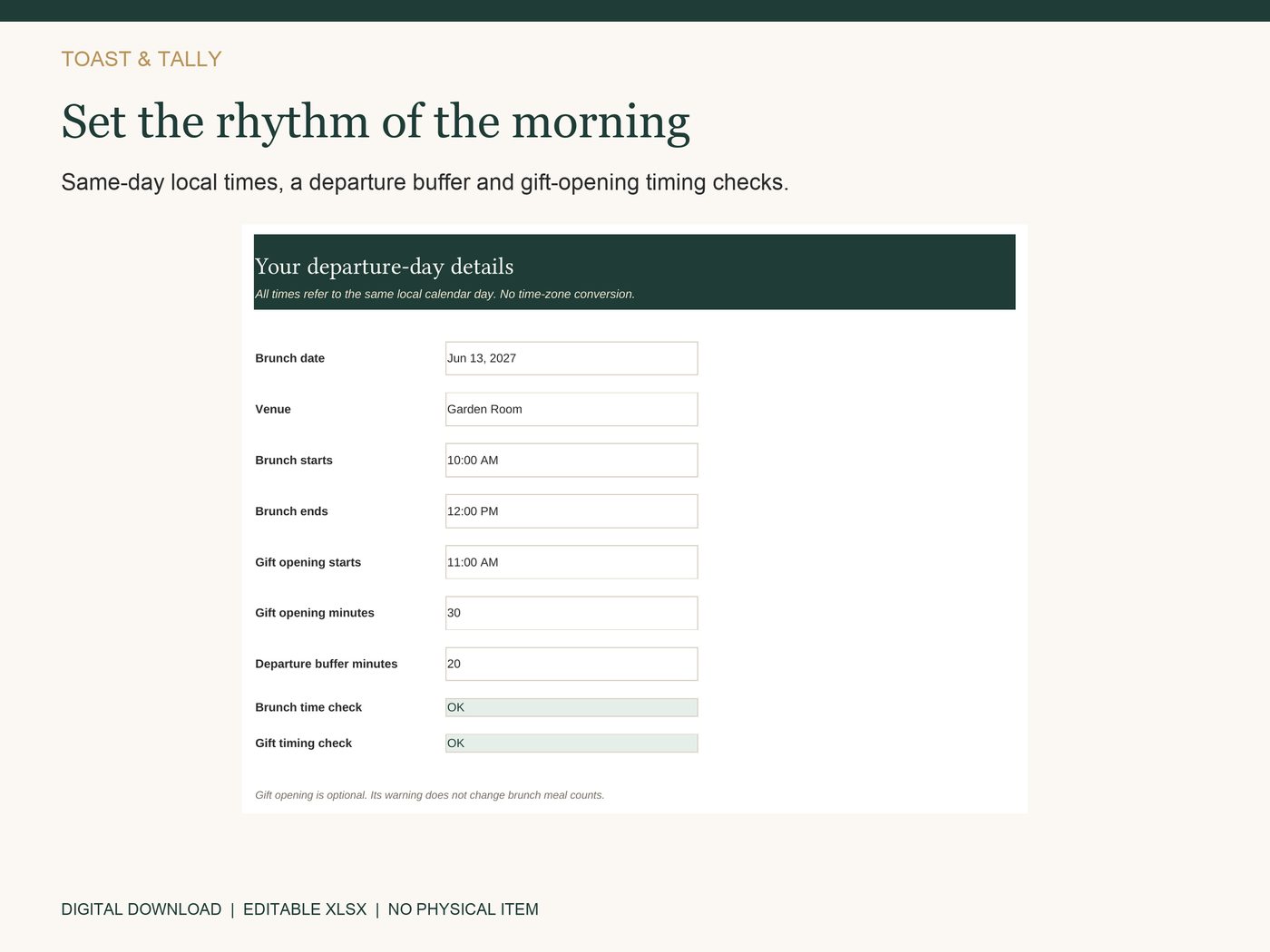Screen dimensions: 1270x952
Task: Click the 'Your departure-day details' heading
Action: pos(385,267)
